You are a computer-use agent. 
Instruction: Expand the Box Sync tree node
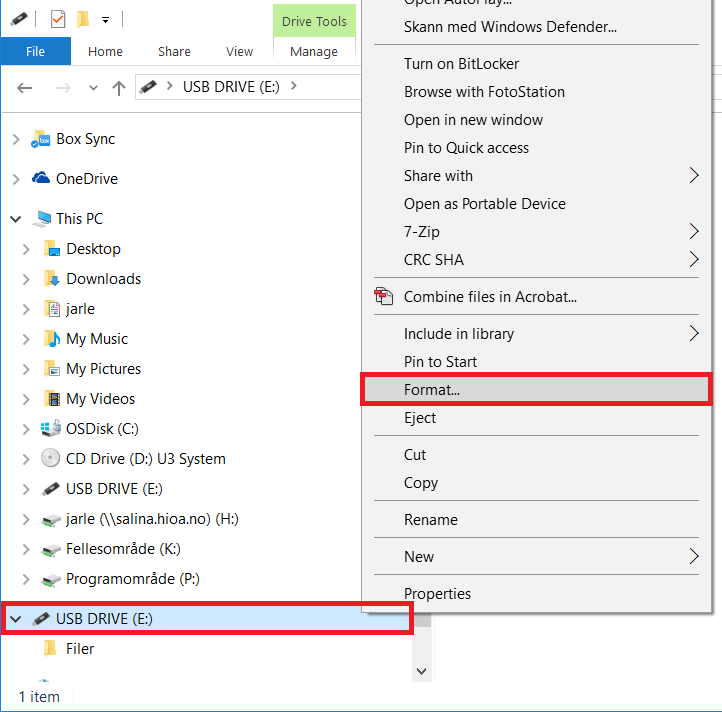(x=16, y=139)
